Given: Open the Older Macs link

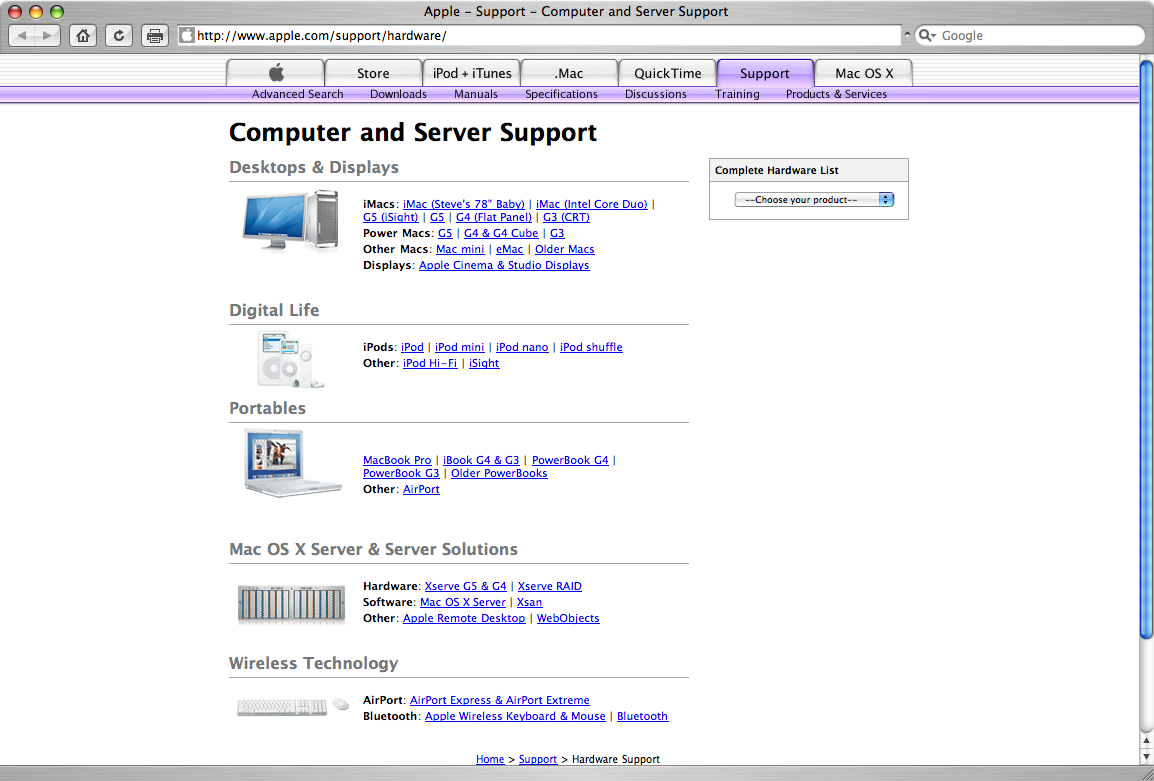Looking at the screenshot, I should (x=564, y=250).
